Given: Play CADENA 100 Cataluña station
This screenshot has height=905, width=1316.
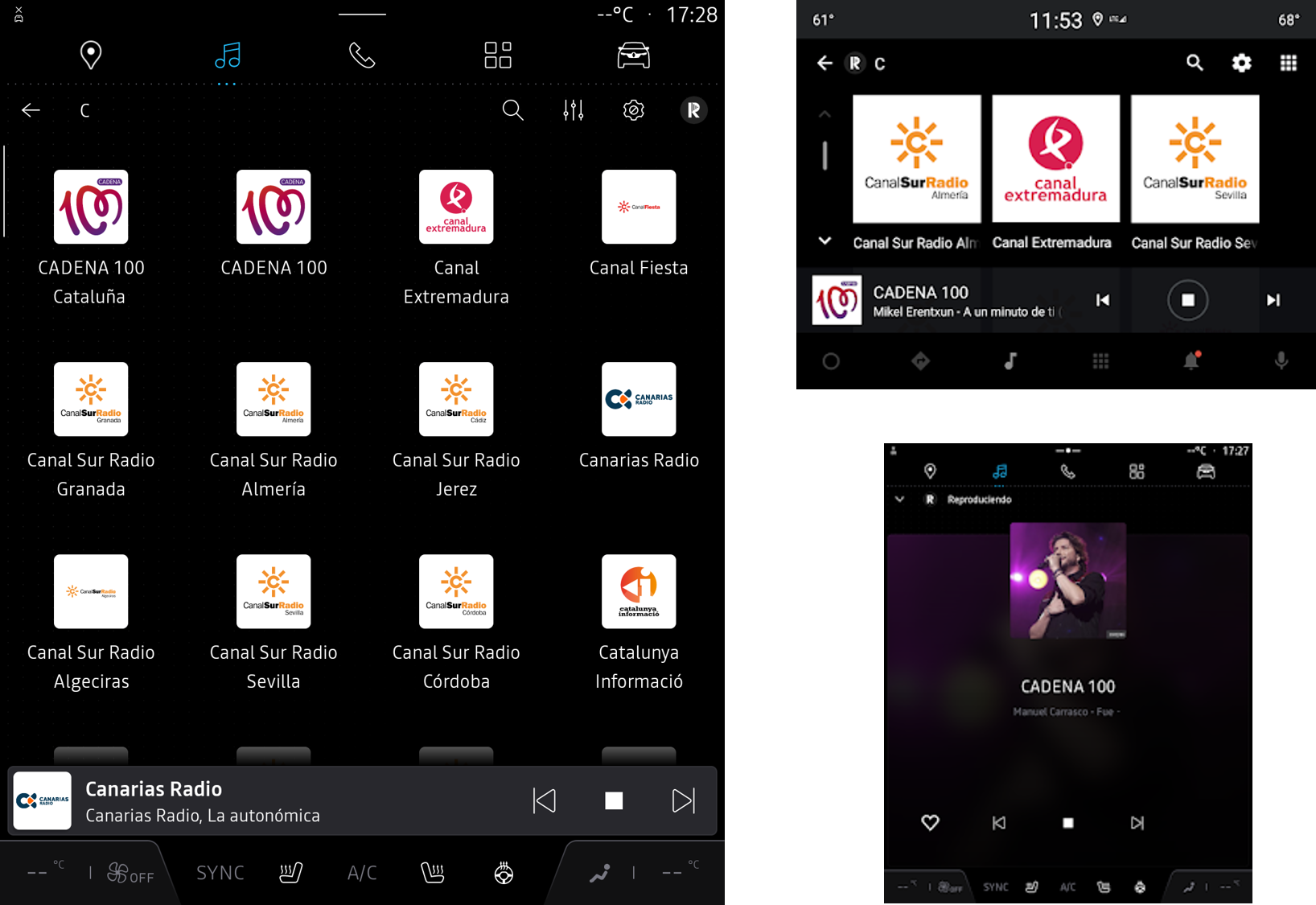Looking at the screenshot, I should [91, 238].
